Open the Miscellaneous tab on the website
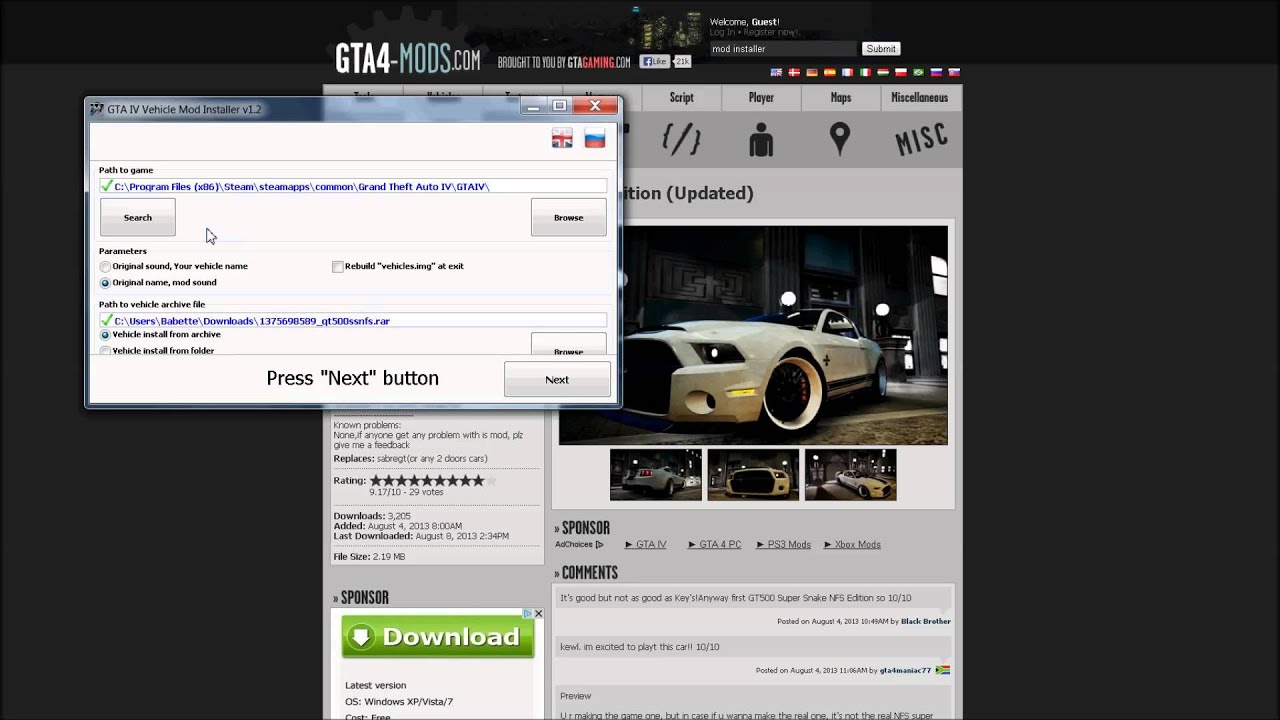Image resolution: width=1280 pixels, height=720 pixels. tap(920, 97)
